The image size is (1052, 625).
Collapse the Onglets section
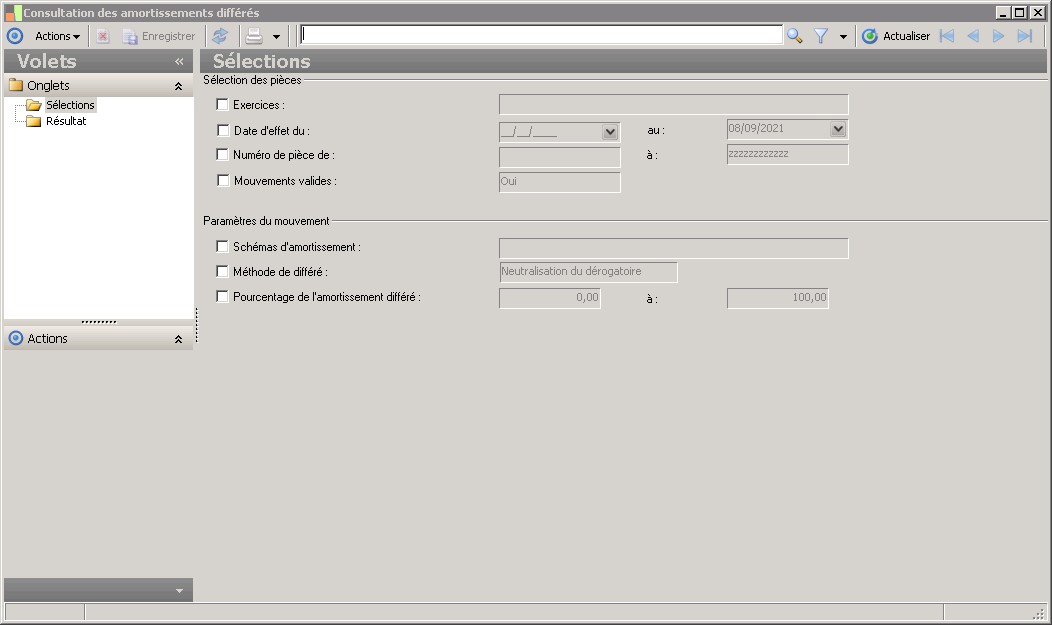pyautogui.click(x=178, y=86)
